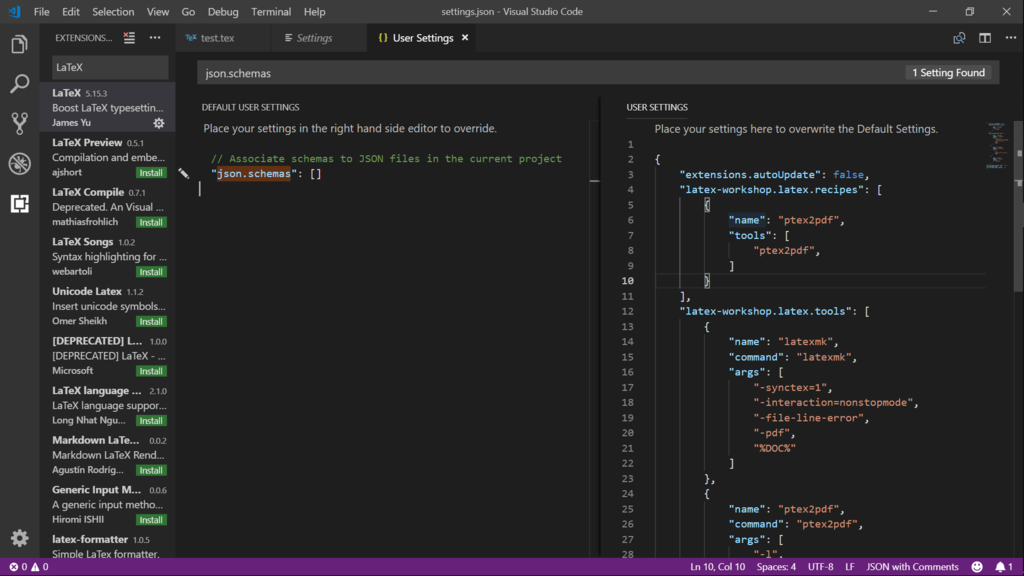
Task: Select the LaTeX 5.15.3 extension entry
Action: click(x=108, y=107)
